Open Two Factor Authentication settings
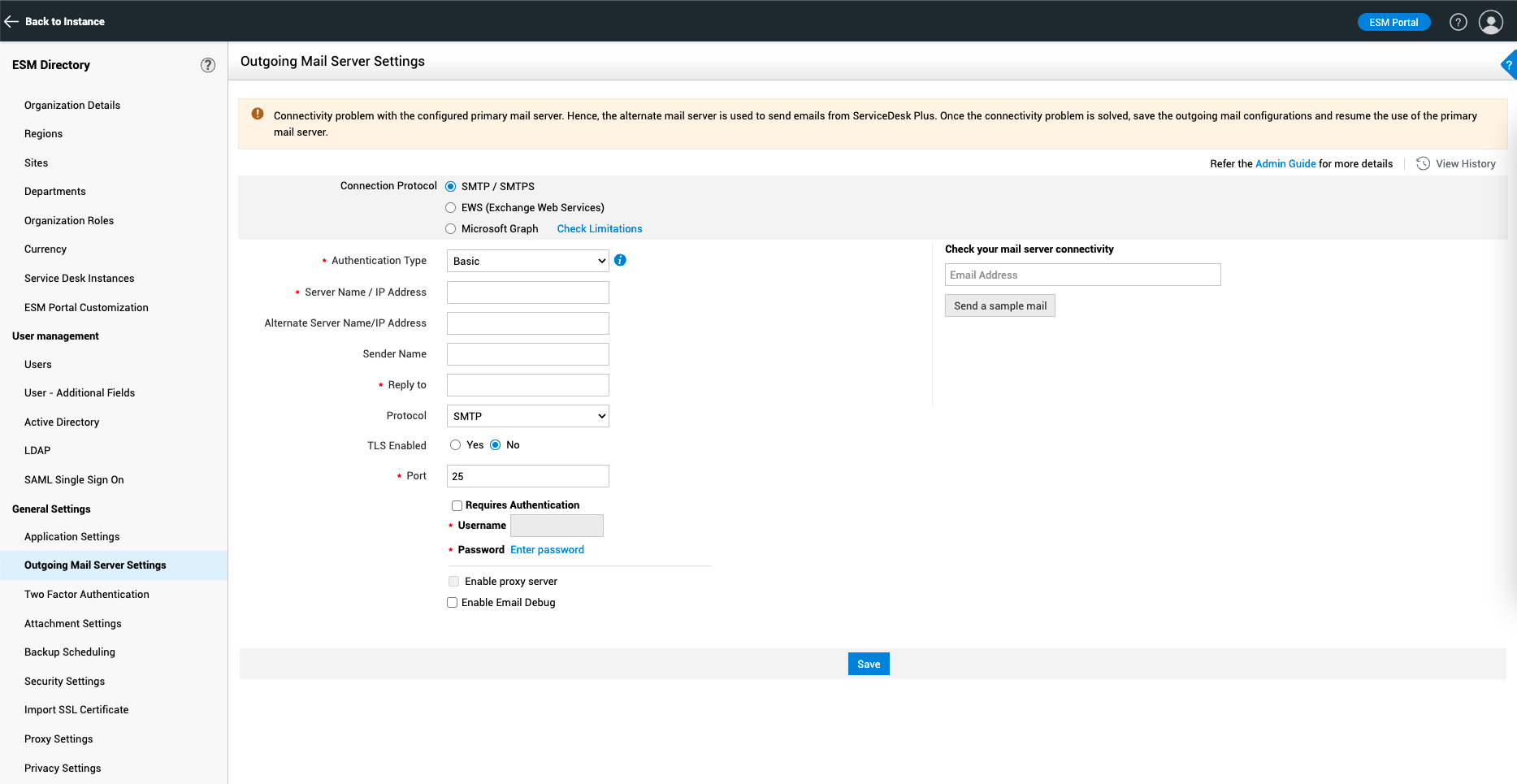This screenshot has height=784, width=1517. pos(87,595)
